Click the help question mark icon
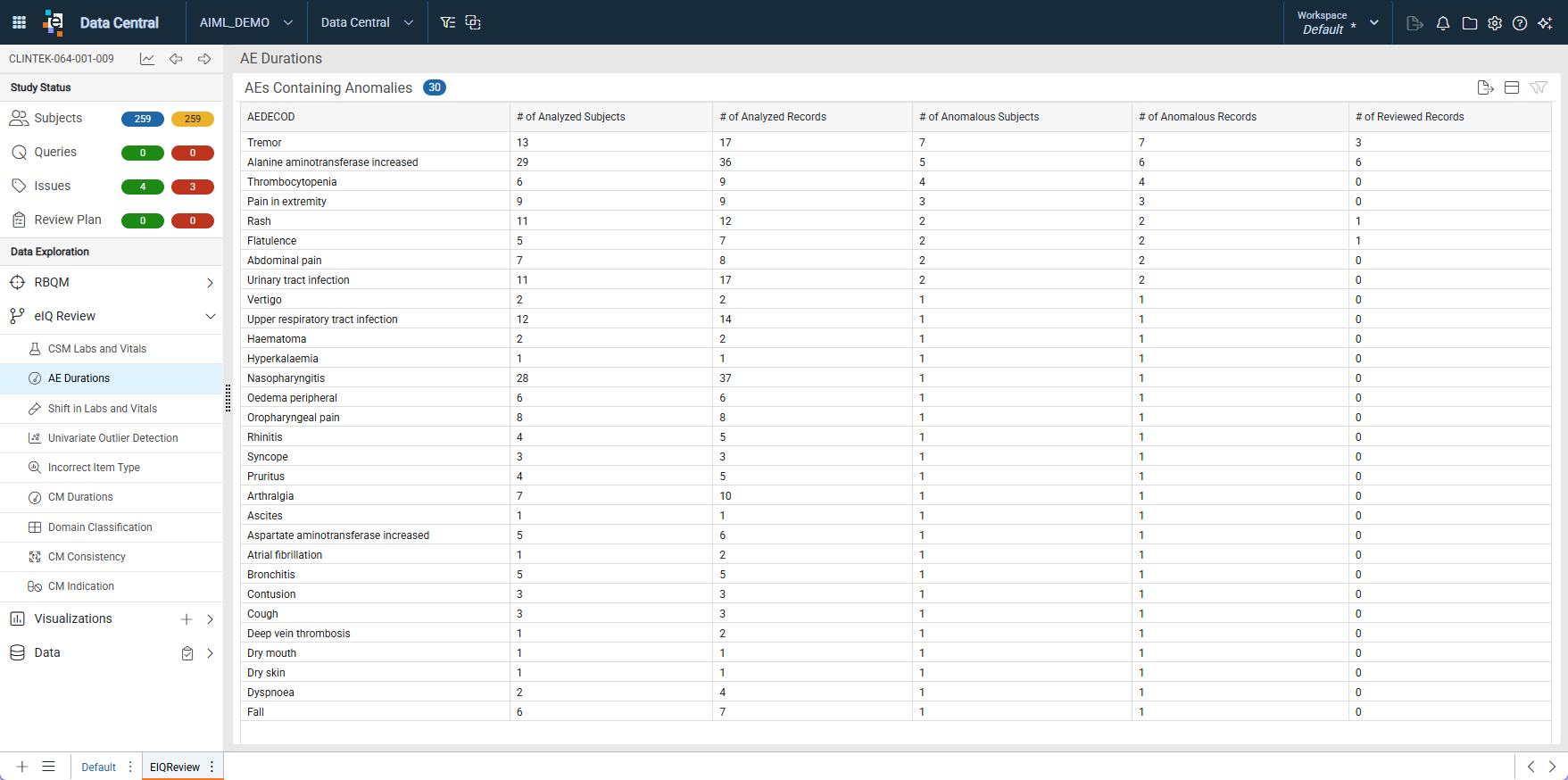The width and height of the screenshot is (1568, 780). [x=1520, y=23]
